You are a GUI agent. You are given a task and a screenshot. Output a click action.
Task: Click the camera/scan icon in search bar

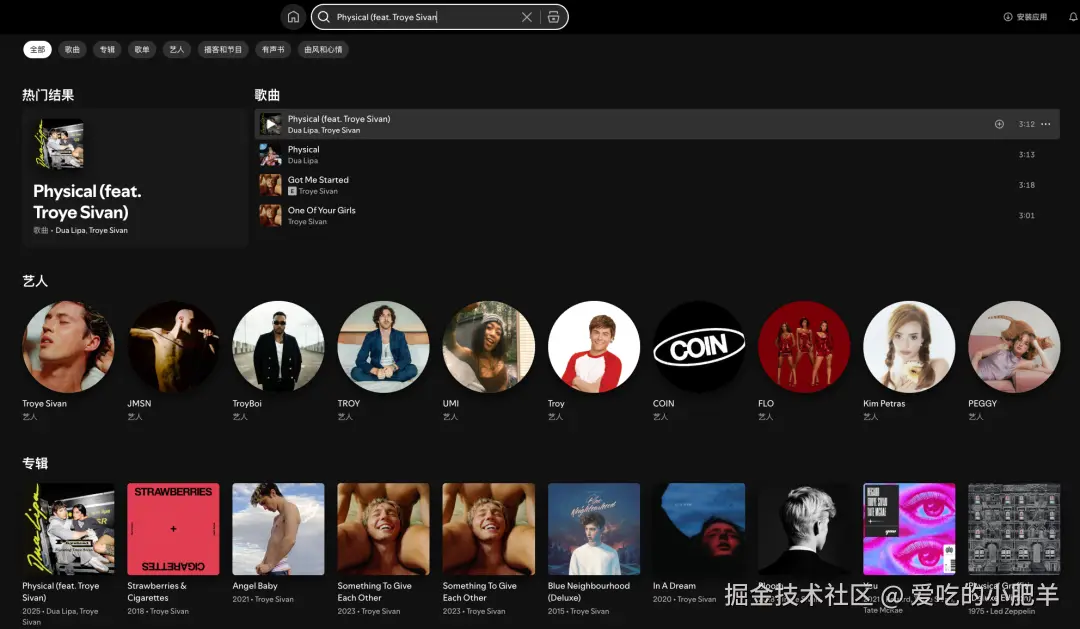click(x=553, y=16)
